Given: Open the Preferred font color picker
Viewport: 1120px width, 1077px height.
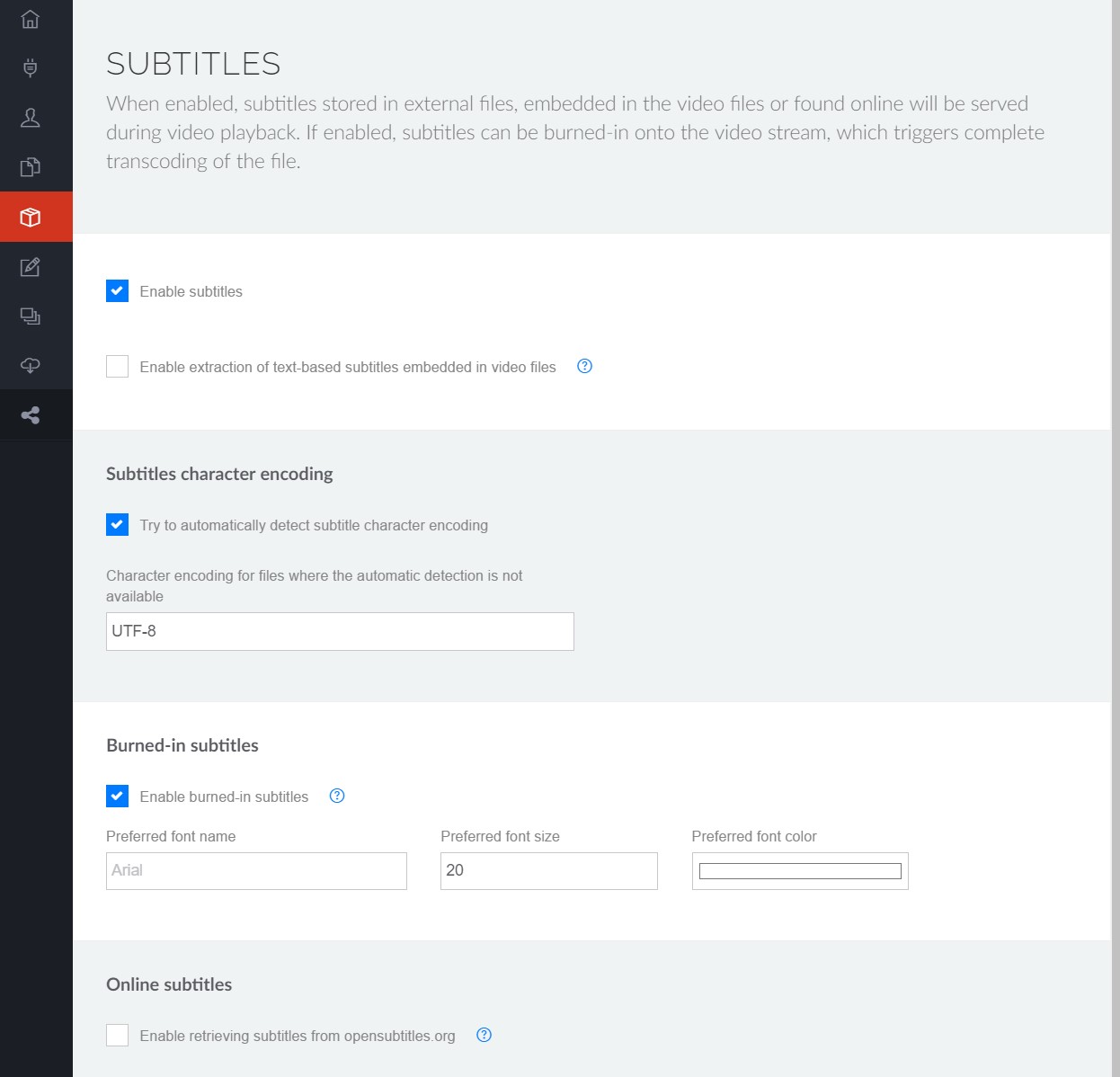Looking at the screenshot, I should 800,871.
